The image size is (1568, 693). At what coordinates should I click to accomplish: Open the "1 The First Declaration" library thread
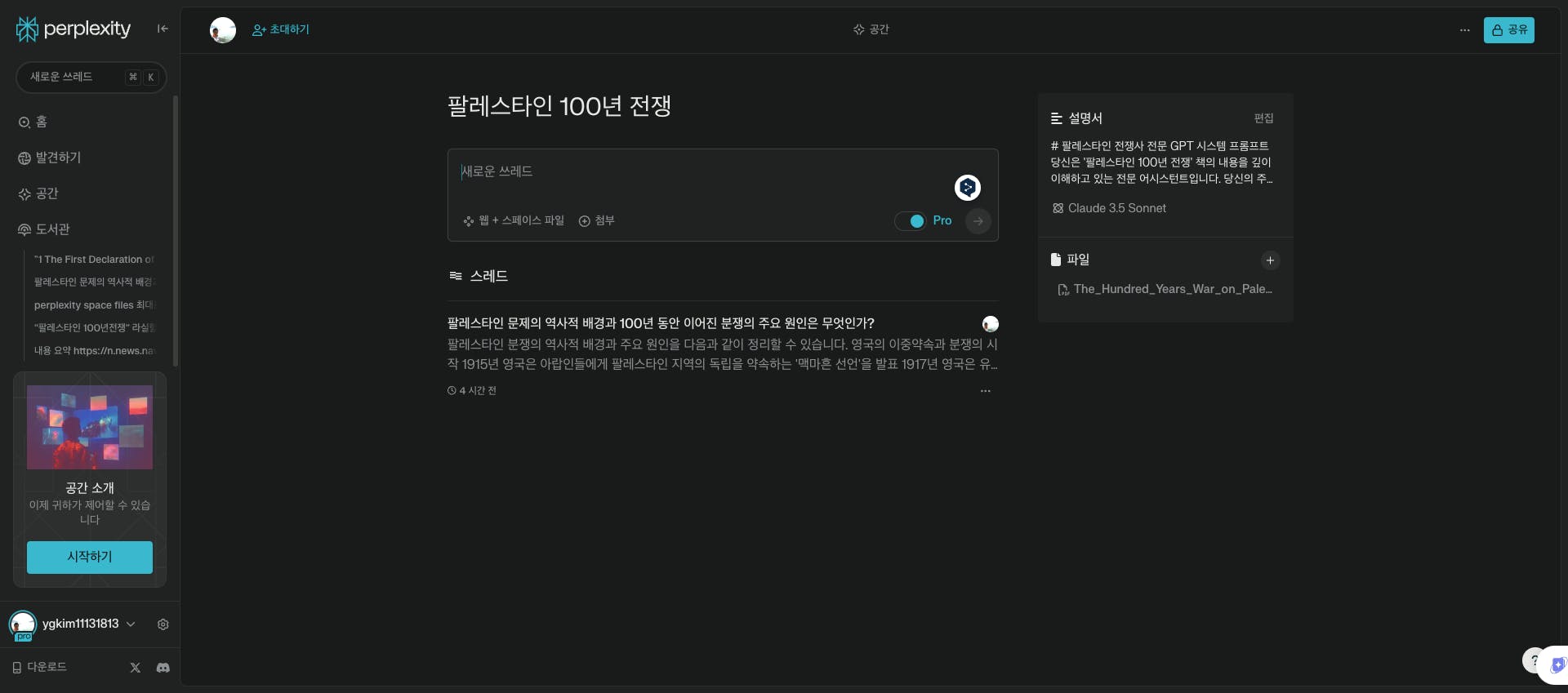(x=94, y=260)
